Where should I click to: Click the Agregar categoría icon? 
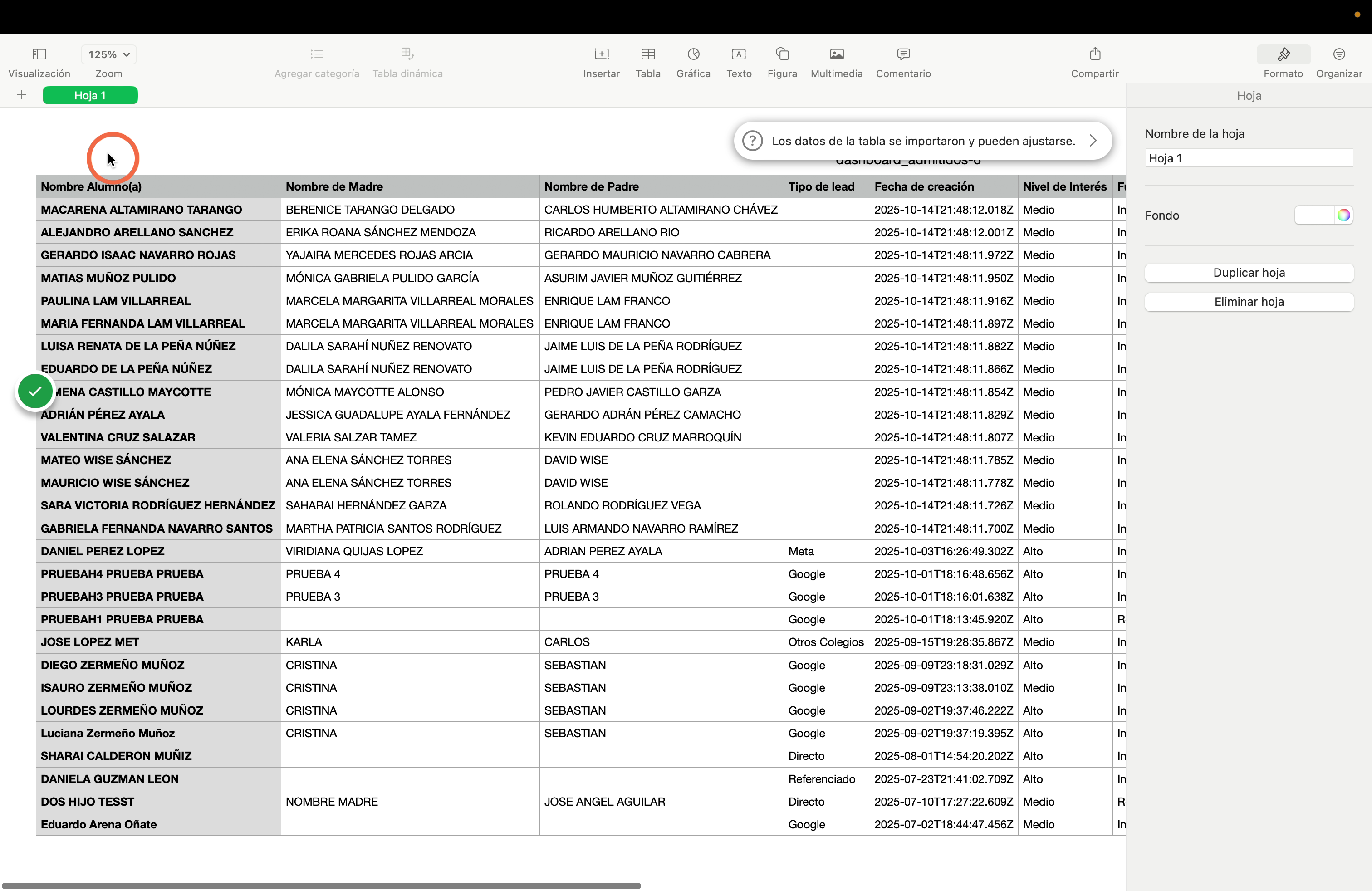click(x=317, y=54)
